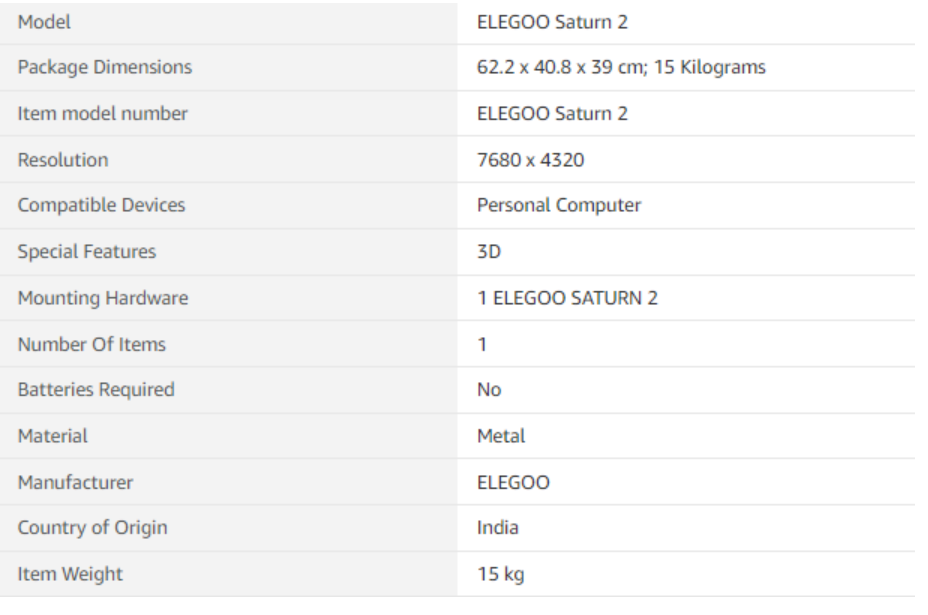Screen dimensions: 928x615
Task: Select the India country of origin value
Action: click(x=498, y=527)
